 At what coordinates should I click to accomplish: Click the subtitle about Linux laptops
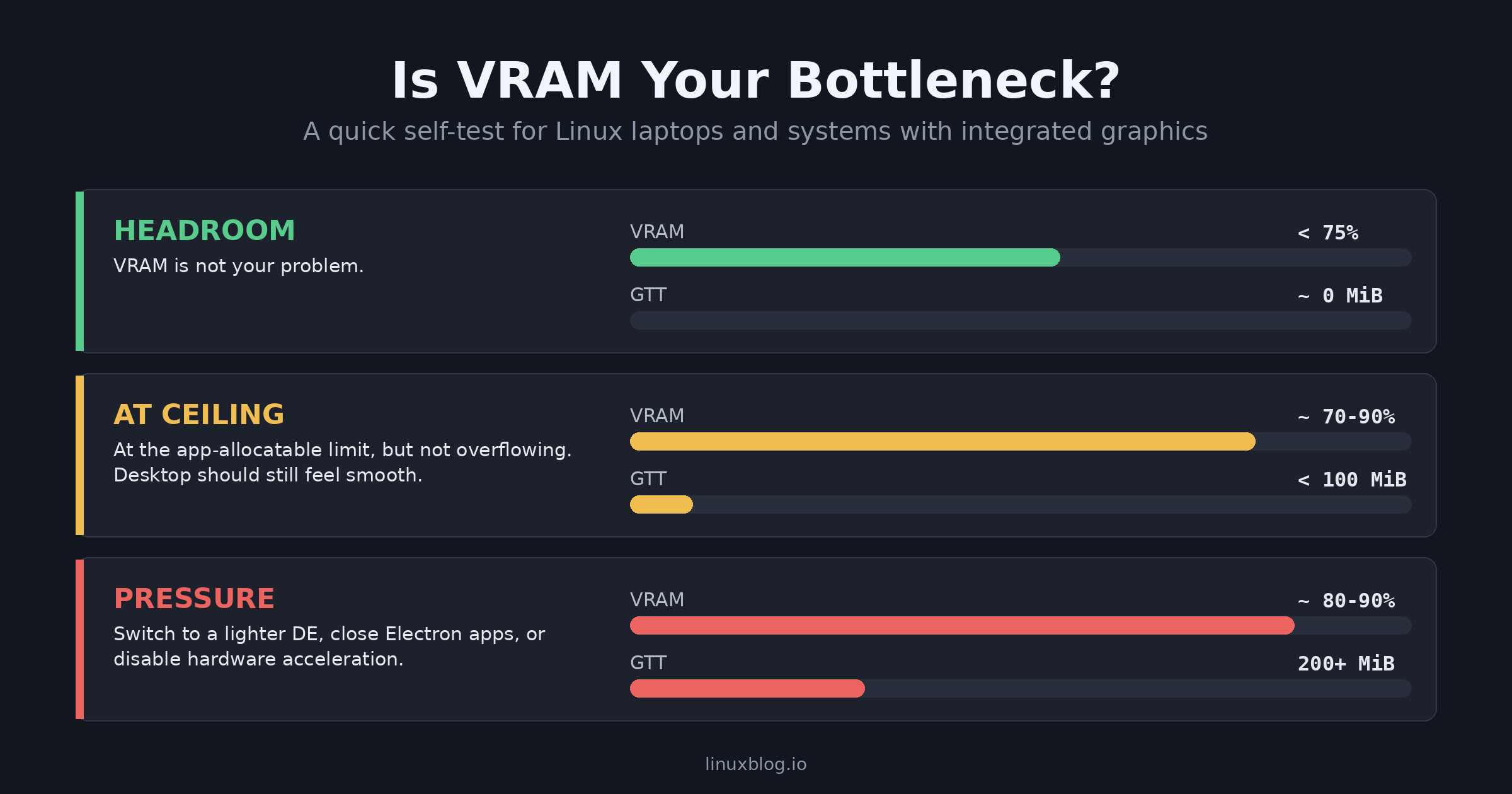(x=755, y=132)
